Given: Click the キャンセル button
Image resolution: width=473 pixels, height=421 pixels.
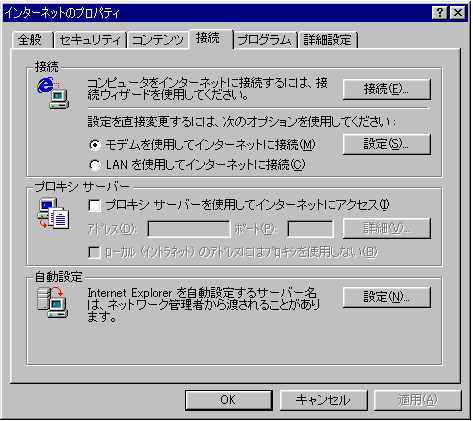Looking at the screenshot, I should (x=323, y=400).
